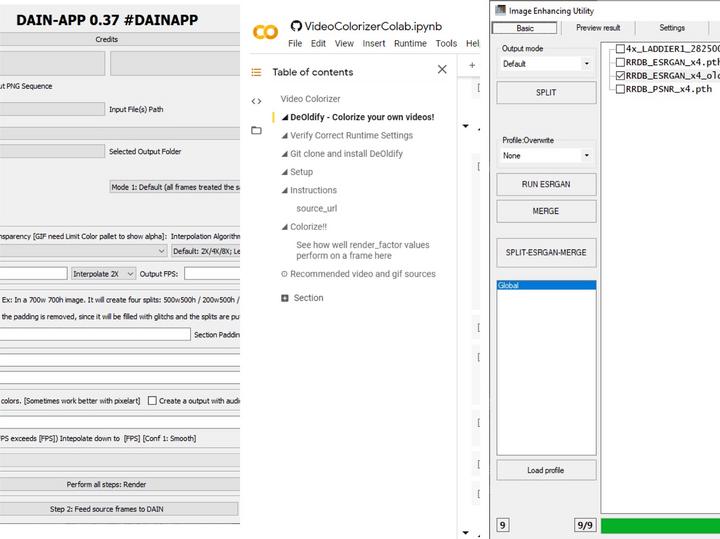Screen dimensions: 720x539
Task: Check the RRDB_PSNR_x4.pth model checkbox
Action: 620,89
